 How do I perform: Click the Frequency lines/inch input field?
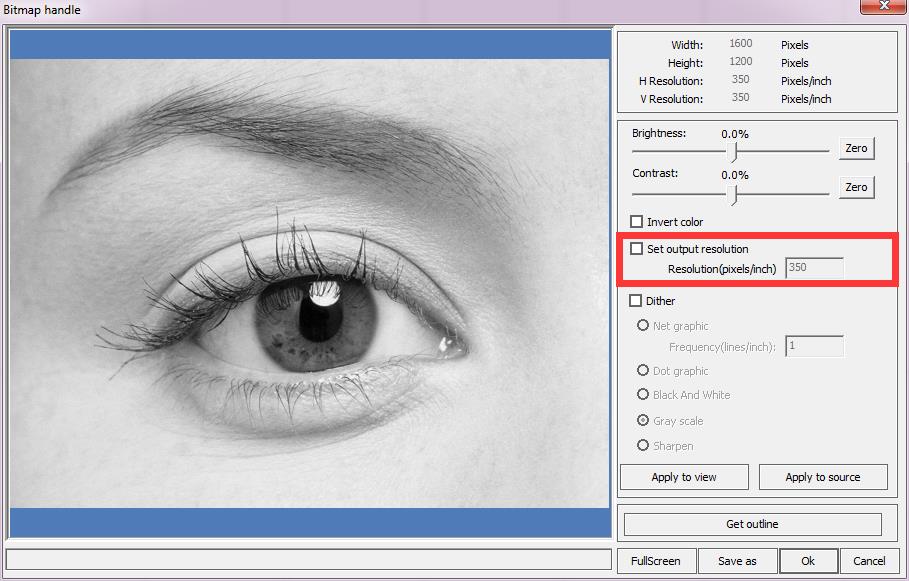point(814,347)
